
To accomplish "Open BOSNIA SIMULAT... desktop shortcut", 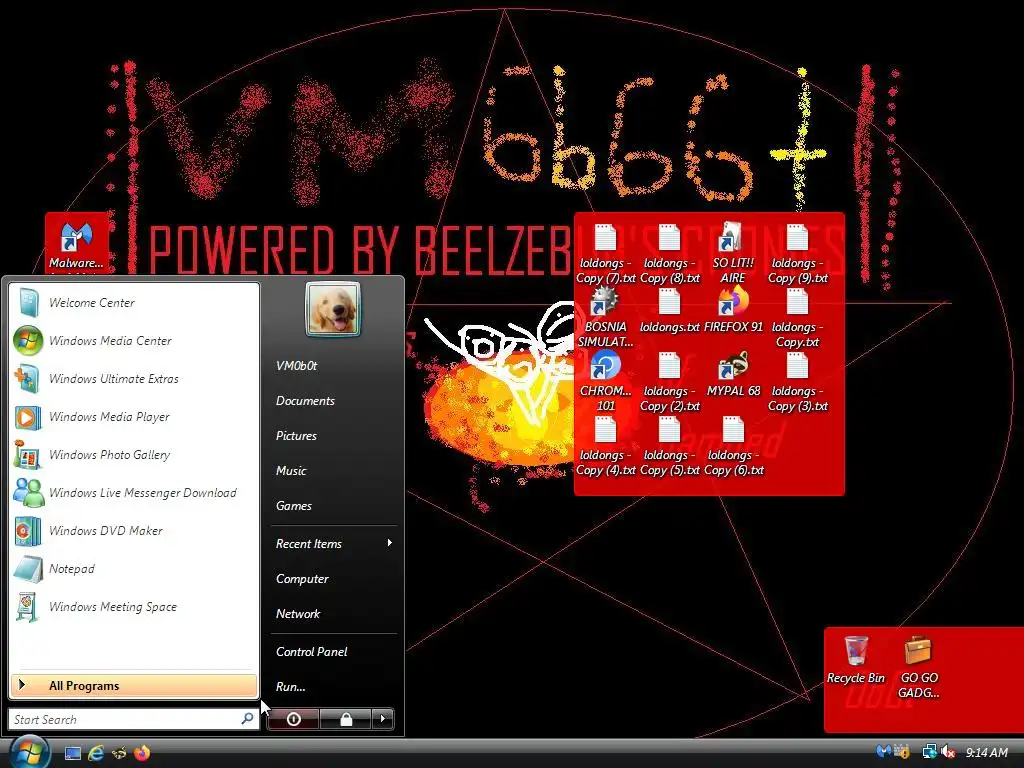I will pyautogui.click(x=605, y=318).
